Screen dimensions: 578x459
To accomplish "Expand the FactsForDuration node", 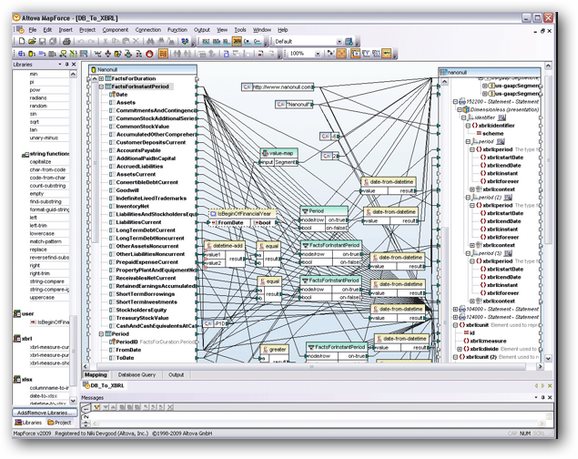I will tap(101, 79).
